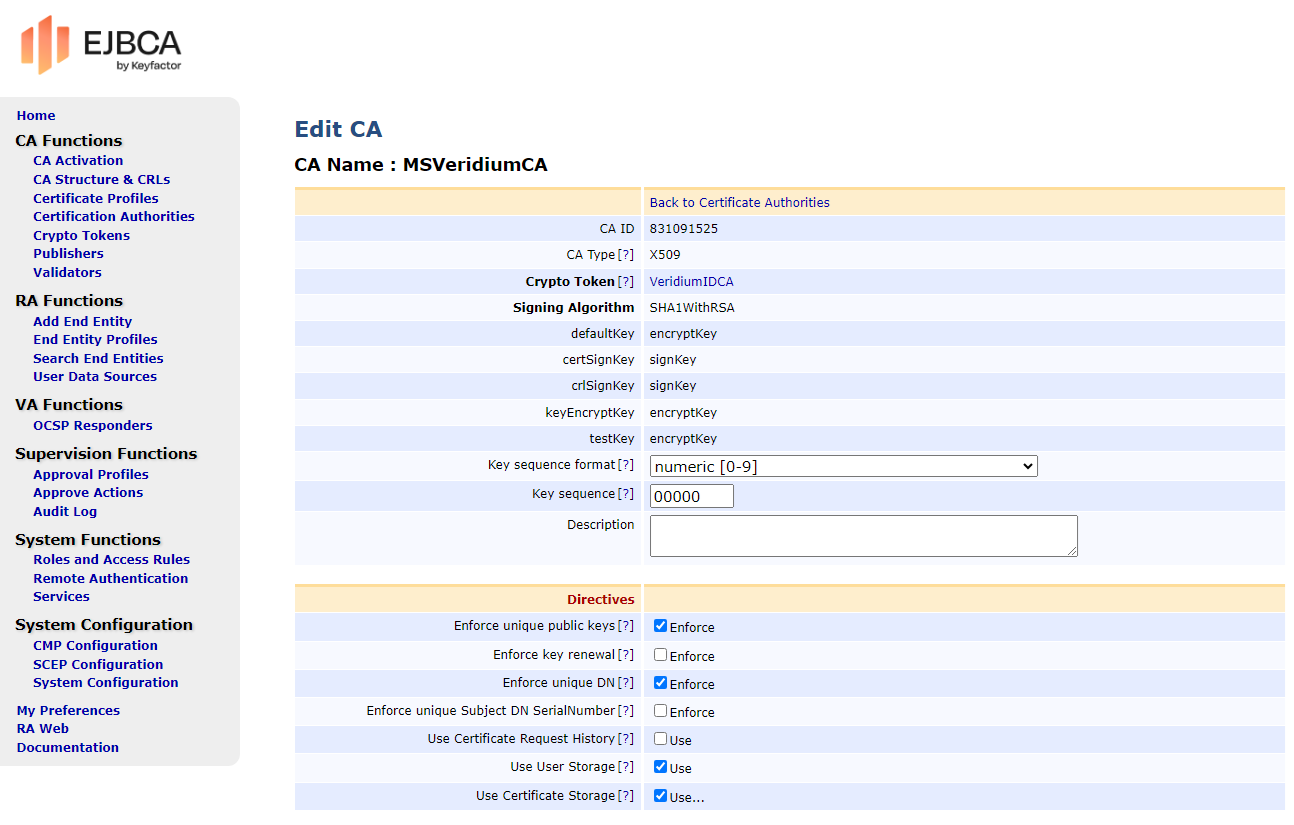This screenshot has height=825, width=1294.
Task: Navigate to Certification Authorities in sidebar
Action: point(115,216)
